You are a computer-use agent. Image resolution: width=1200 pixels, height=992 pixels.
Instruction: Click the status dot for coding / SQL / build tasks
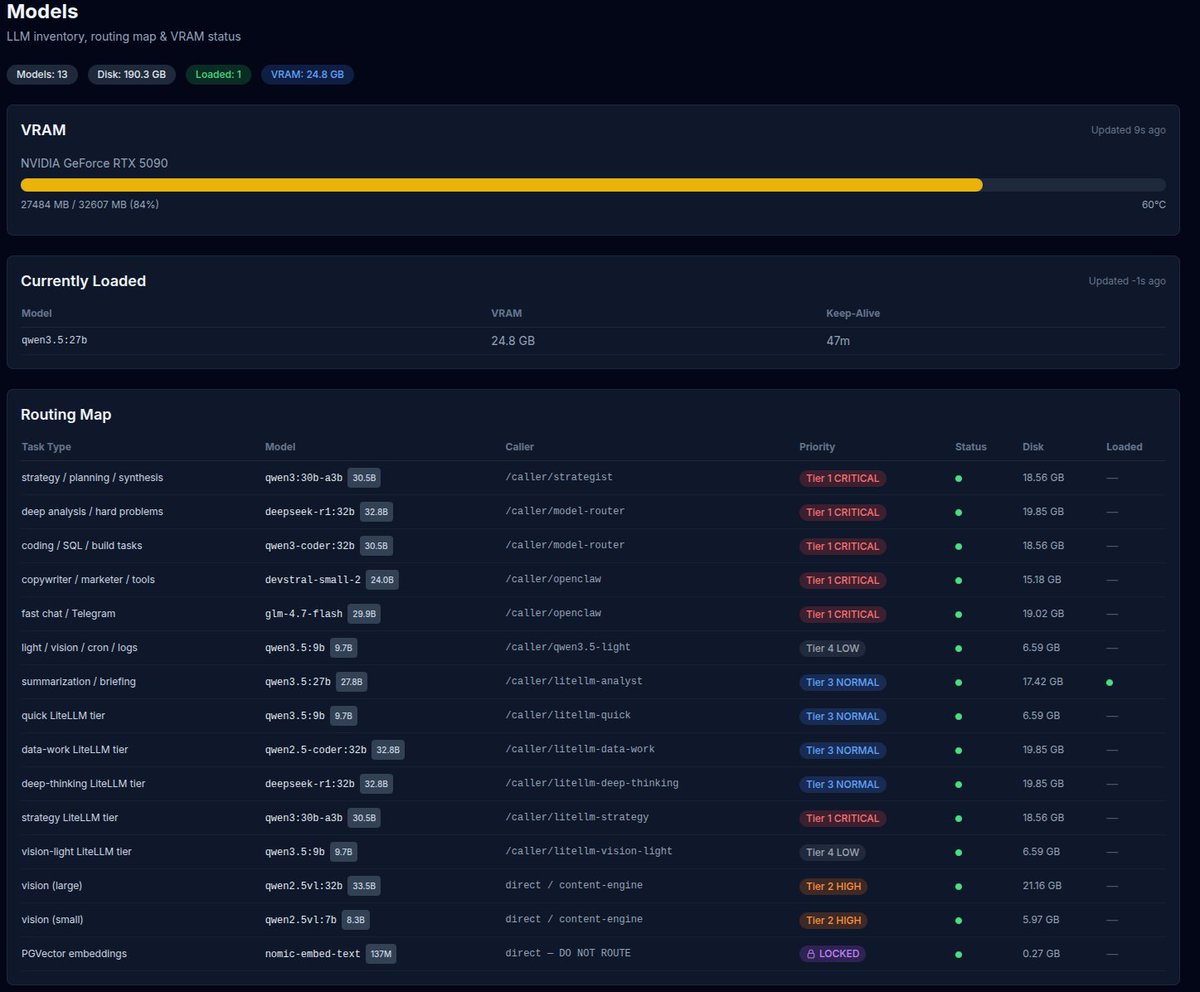[x=958, y=546]
